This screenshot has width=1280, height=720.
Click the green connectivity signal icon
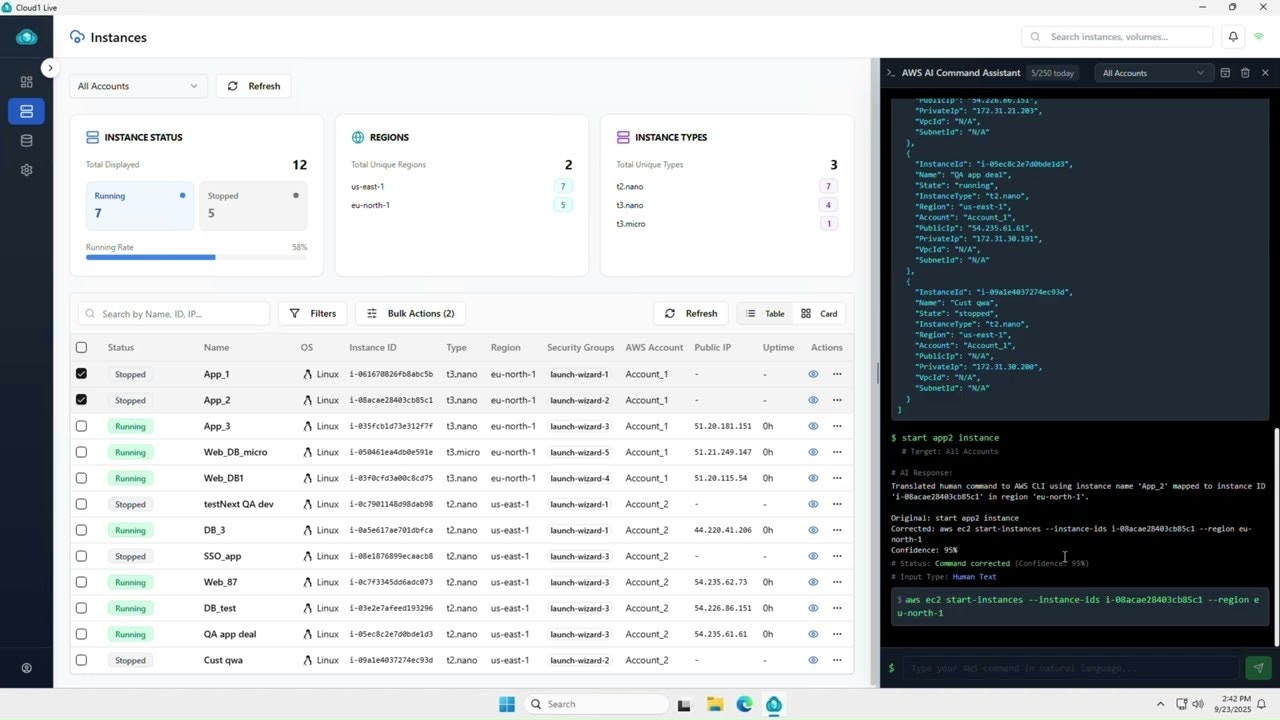point(1259,37)
